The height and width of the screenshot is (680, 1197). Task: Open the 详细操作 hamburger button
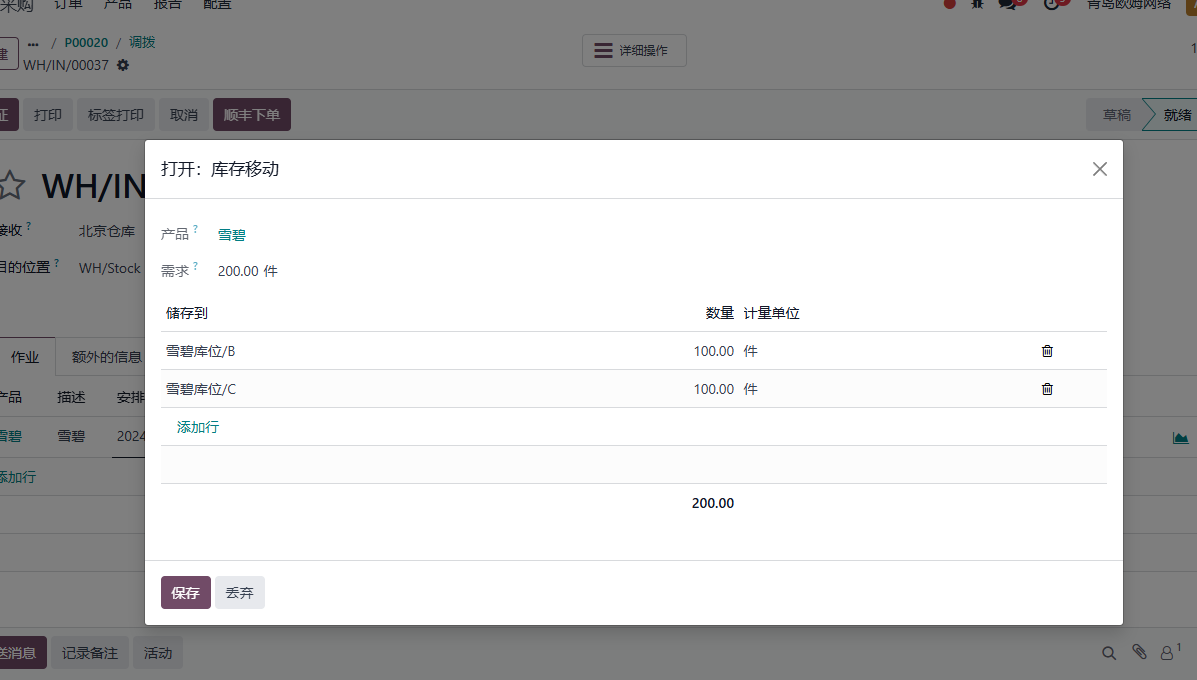[x=634, y=50]
